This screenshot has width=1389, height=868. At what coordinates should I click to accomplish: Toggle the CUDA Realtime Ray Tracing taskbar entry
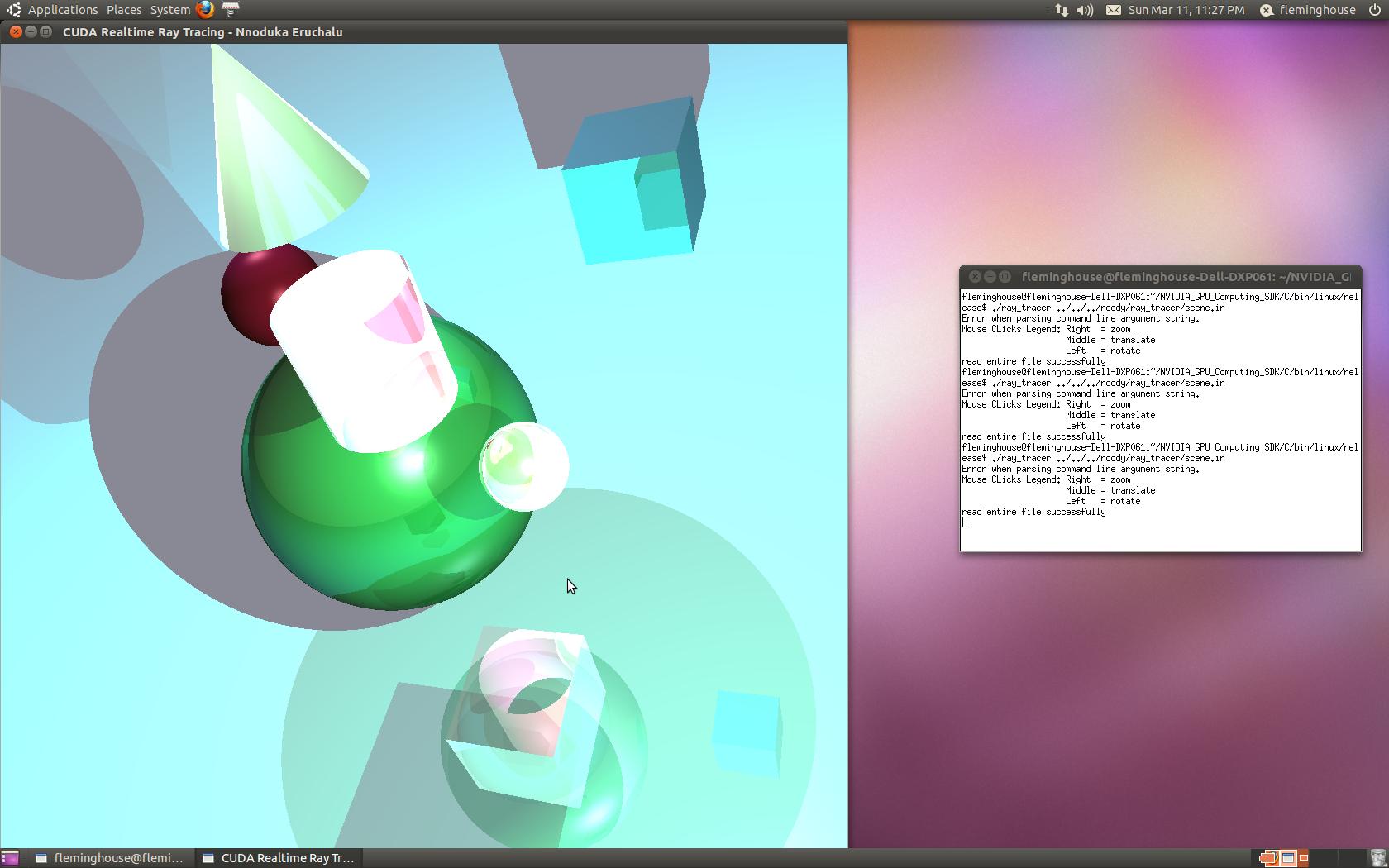point(279,858)
